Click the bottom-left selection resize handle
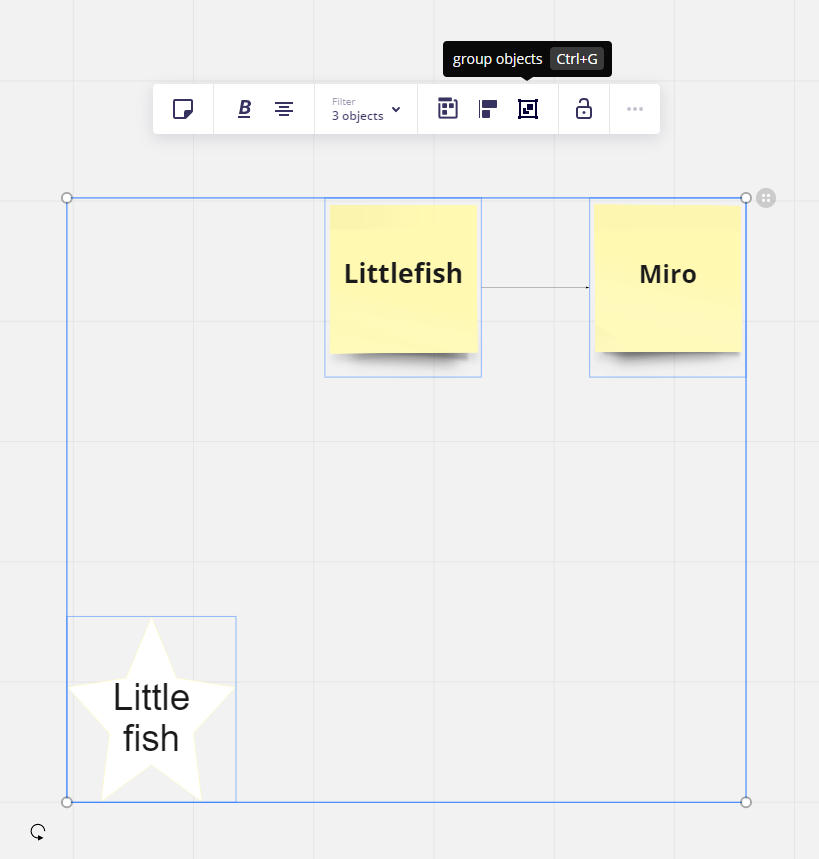This screenshot has height=859, width=819. click(x=67, y=802)
